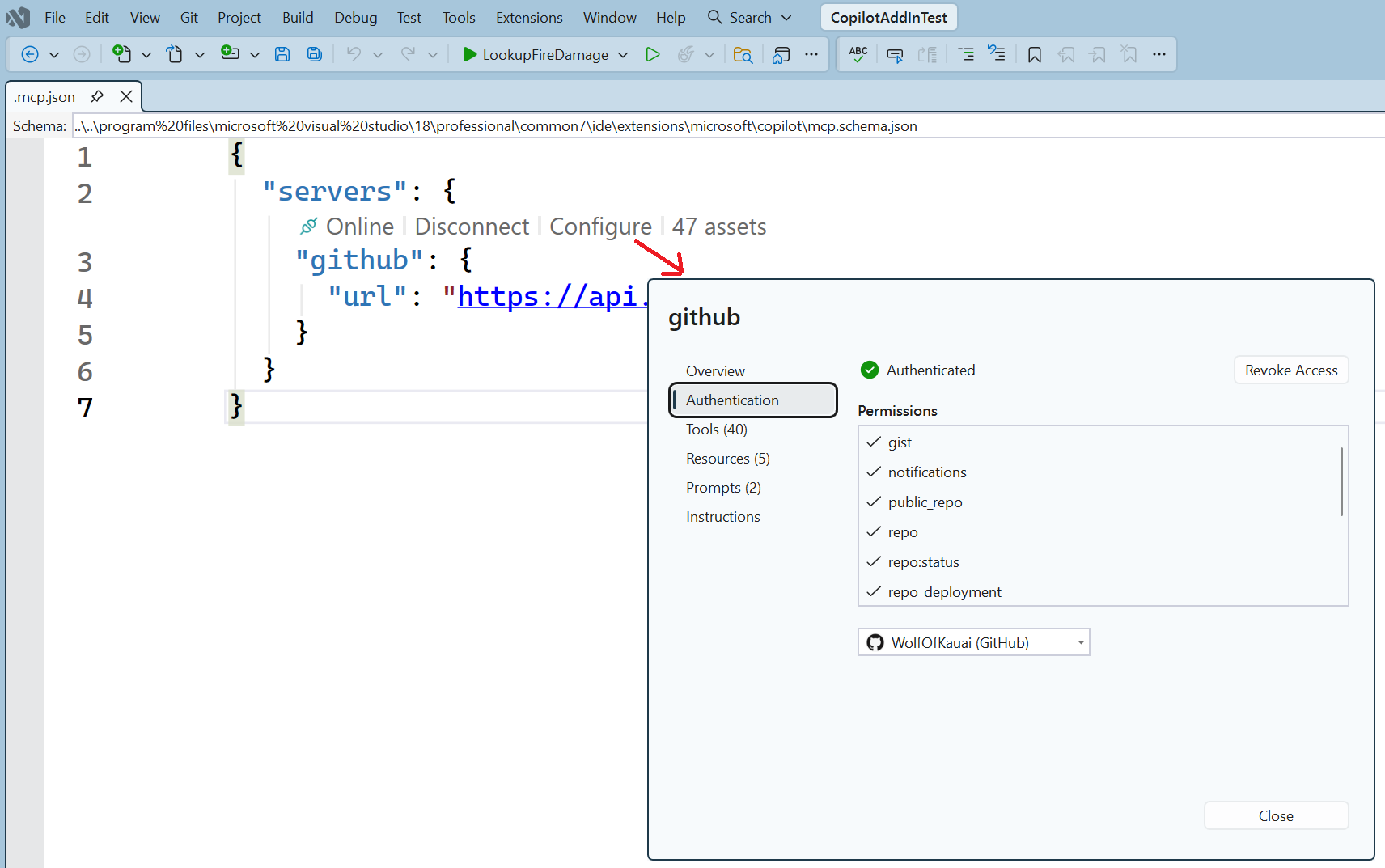1385x868 pixels.
Task: Open the Debug menu
Action: pos(356,17)
